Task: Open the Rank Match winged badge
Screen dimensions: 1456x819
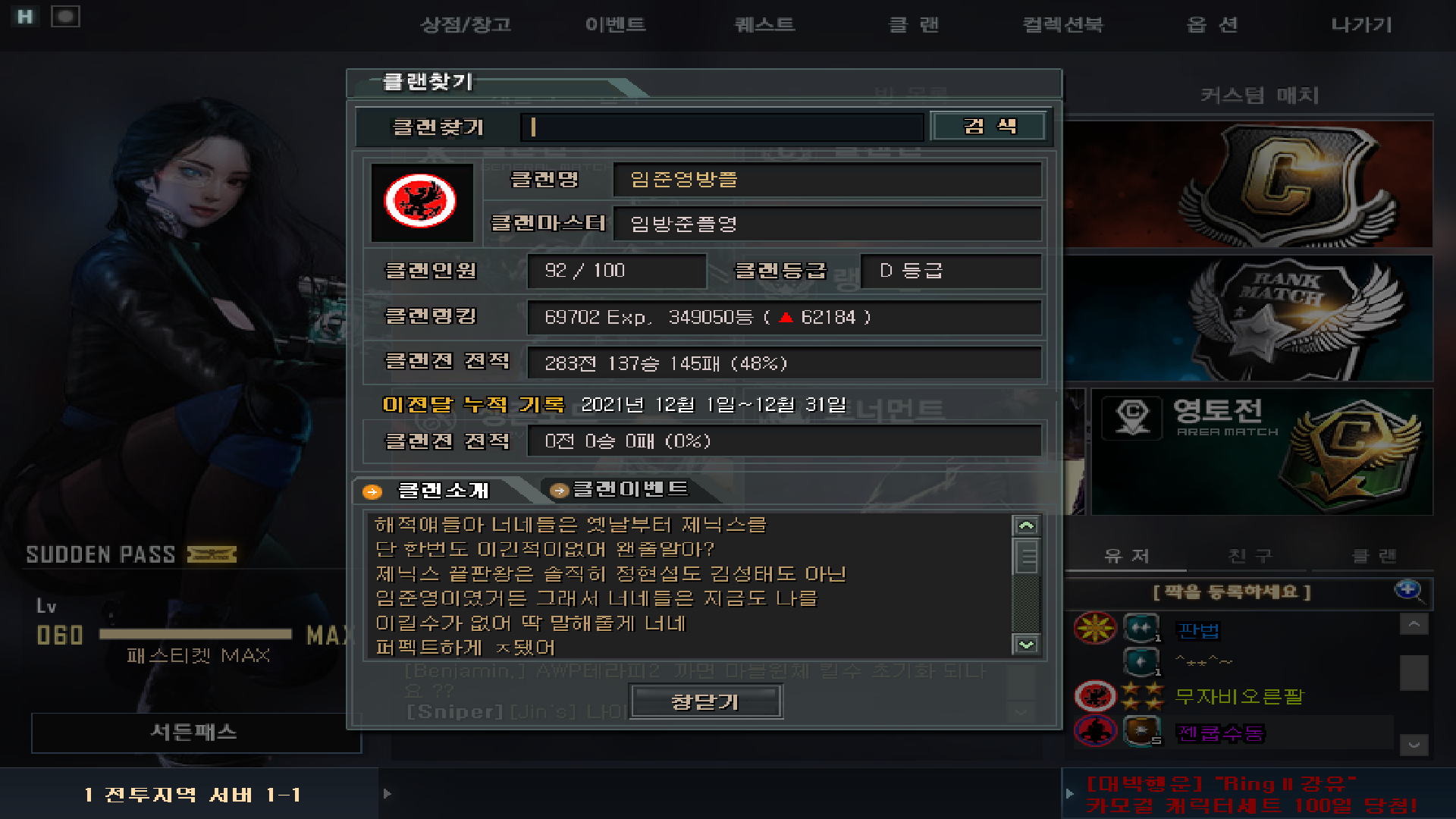Action: point(1282,318)
